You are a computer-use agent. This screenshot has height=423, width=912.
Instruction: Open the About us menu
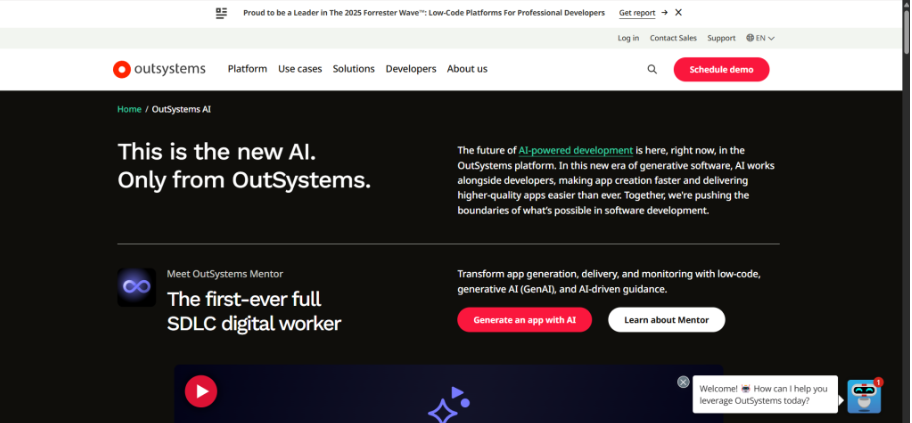[x=467, y=69]
